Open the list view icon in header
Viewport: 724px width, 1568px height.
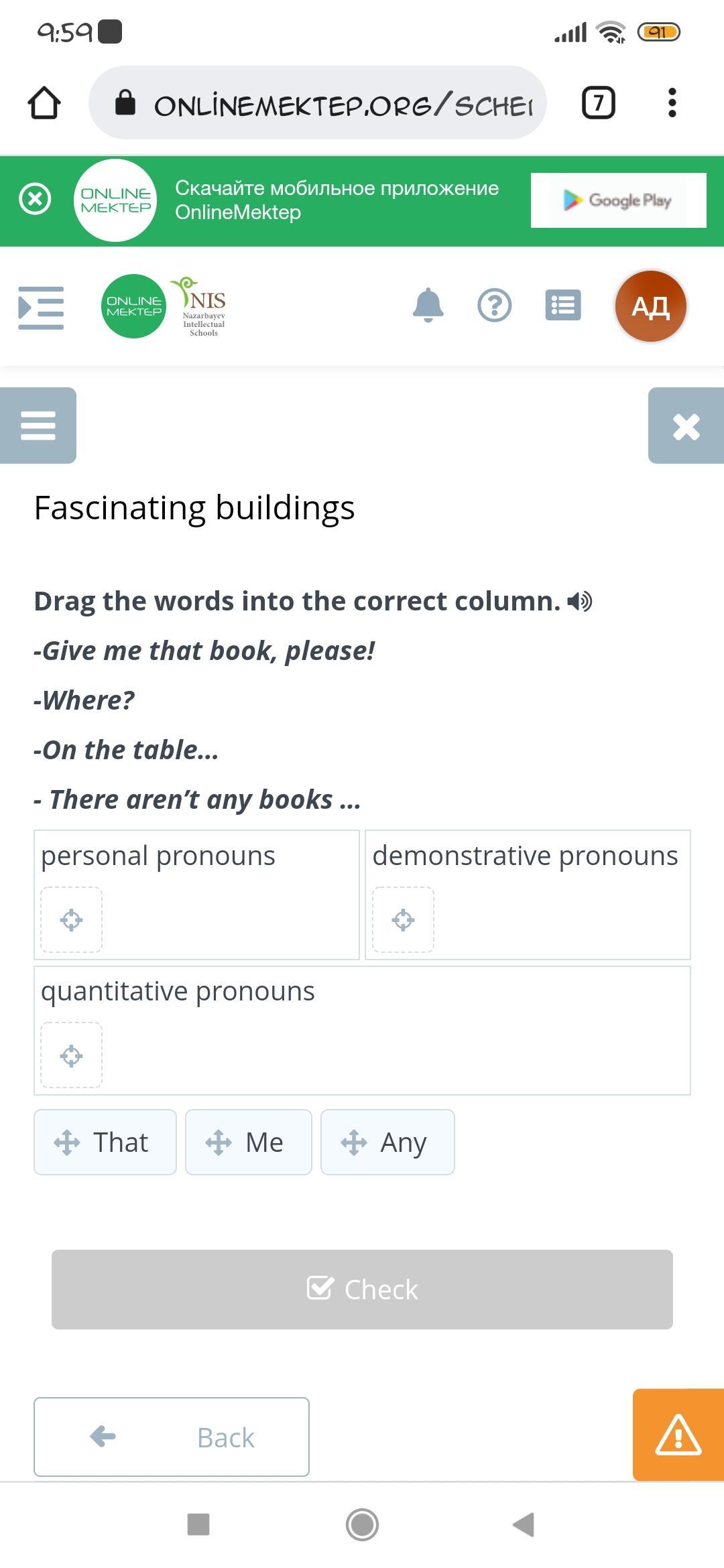point(563,306)
